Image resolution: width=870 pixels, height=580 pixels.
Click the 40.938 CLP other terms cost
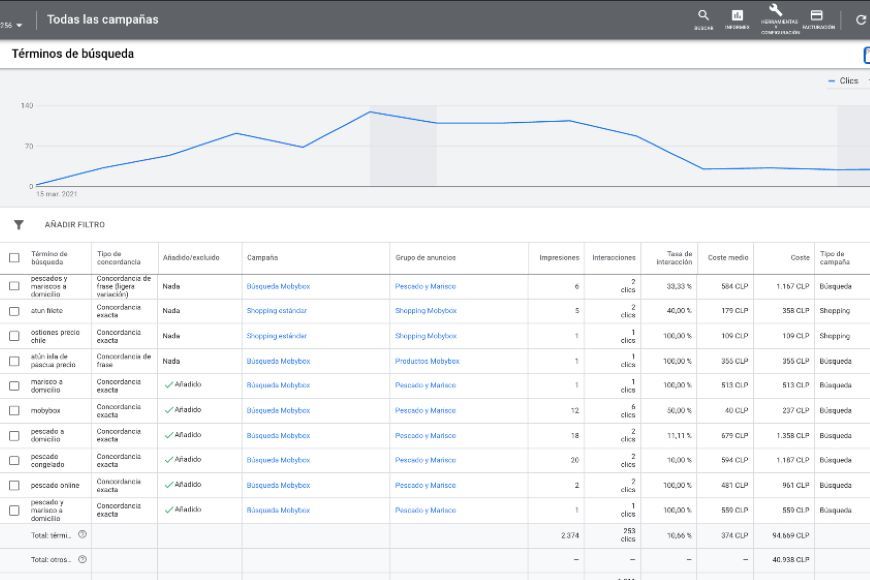(791, 560)
